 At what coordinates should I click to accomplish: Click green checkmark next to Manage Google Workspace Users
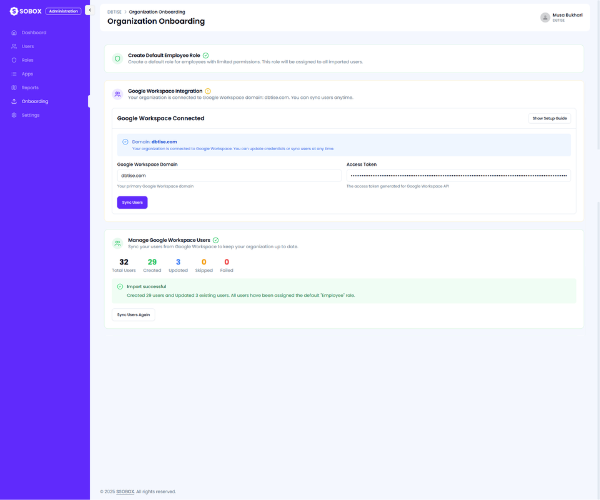click(216, 240)
